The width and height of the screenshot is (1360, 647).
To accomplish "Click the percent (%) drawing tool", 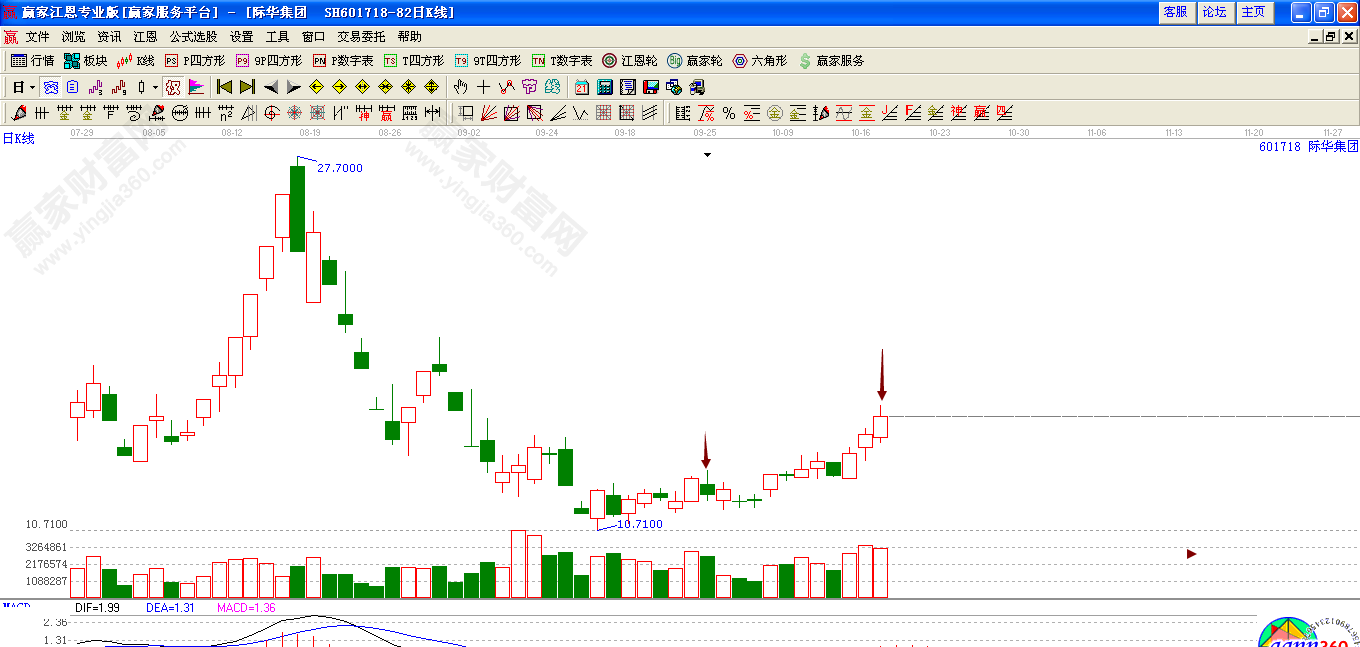I will [x=728, y=113].
